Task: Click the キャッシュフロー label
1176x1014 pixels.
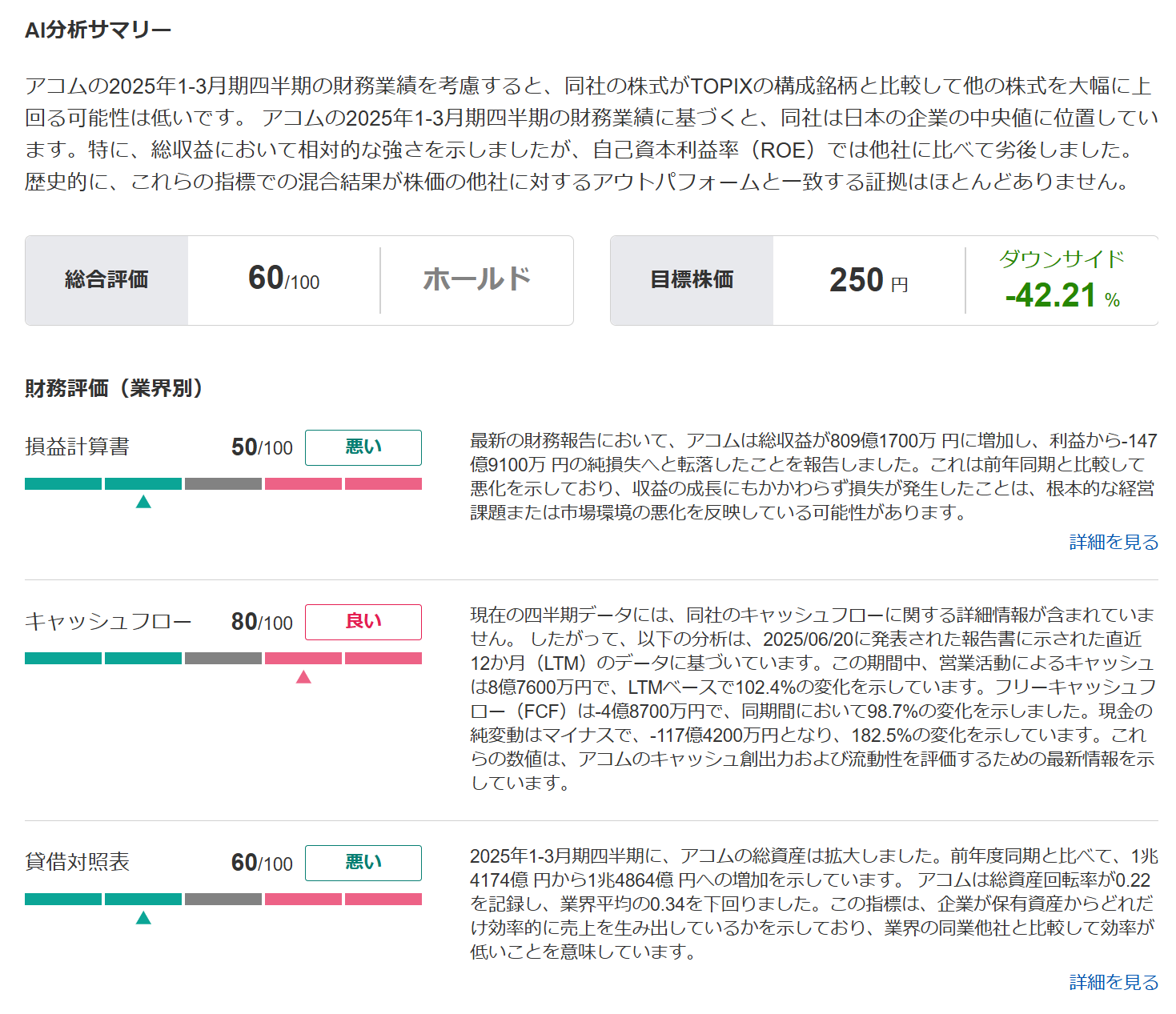Action: point(108,622)
